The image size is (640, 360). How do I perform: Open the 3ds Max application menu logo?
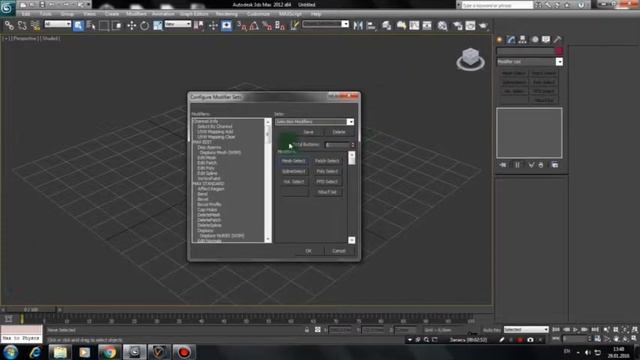[7, 7]
